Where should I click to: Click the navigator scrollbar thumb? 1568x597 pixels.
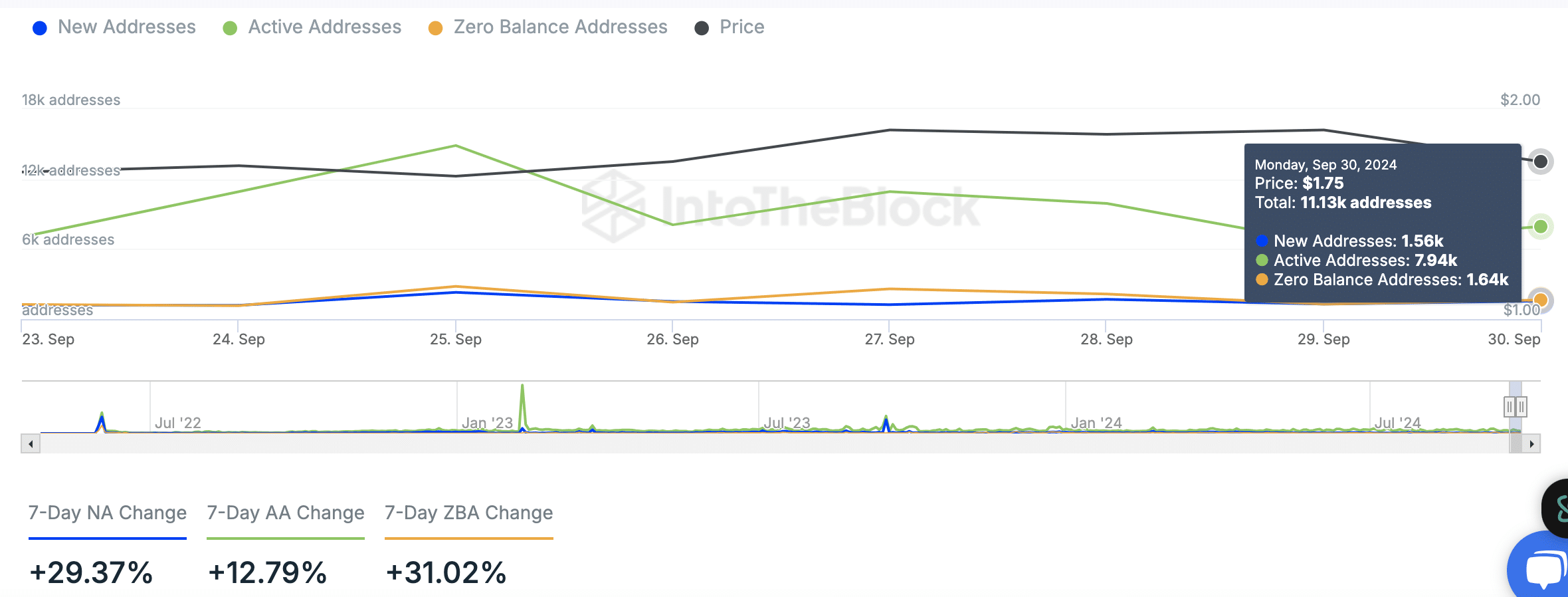click(x=1516, y=443)
